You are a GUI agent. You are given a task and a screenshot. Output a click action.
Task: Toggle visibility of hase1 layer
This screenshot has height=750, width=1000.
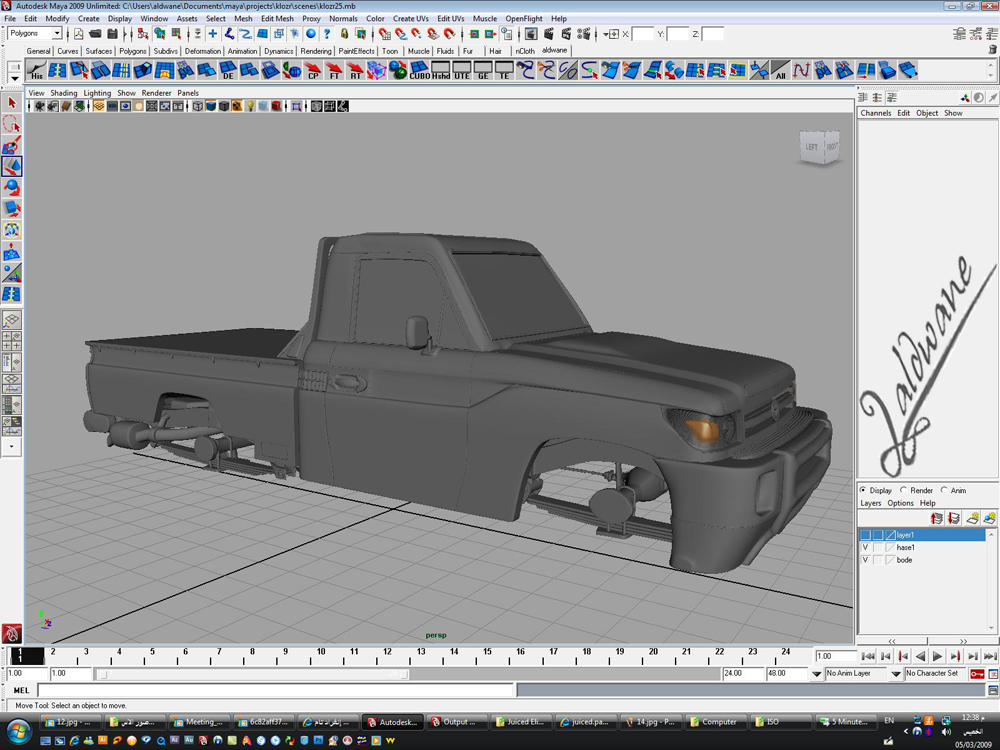point(865,547)
